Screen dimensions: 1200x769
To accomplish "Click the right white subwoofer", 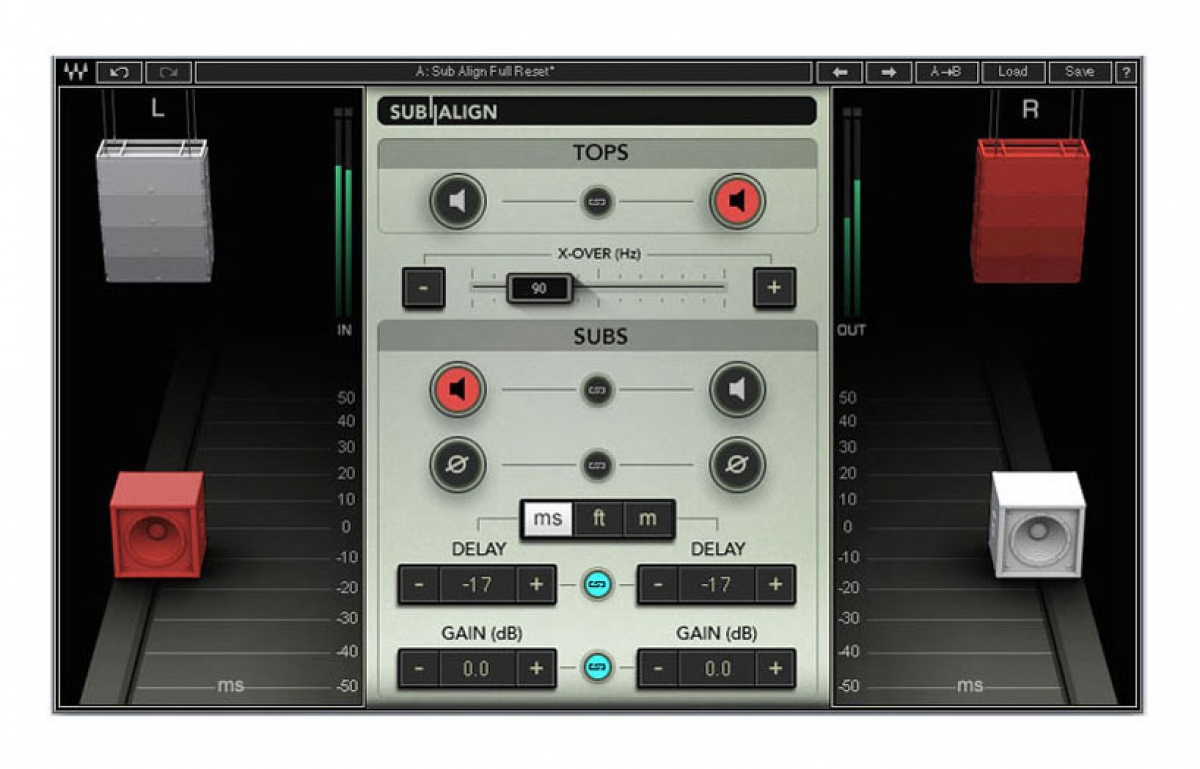I will click(1037, 525).
